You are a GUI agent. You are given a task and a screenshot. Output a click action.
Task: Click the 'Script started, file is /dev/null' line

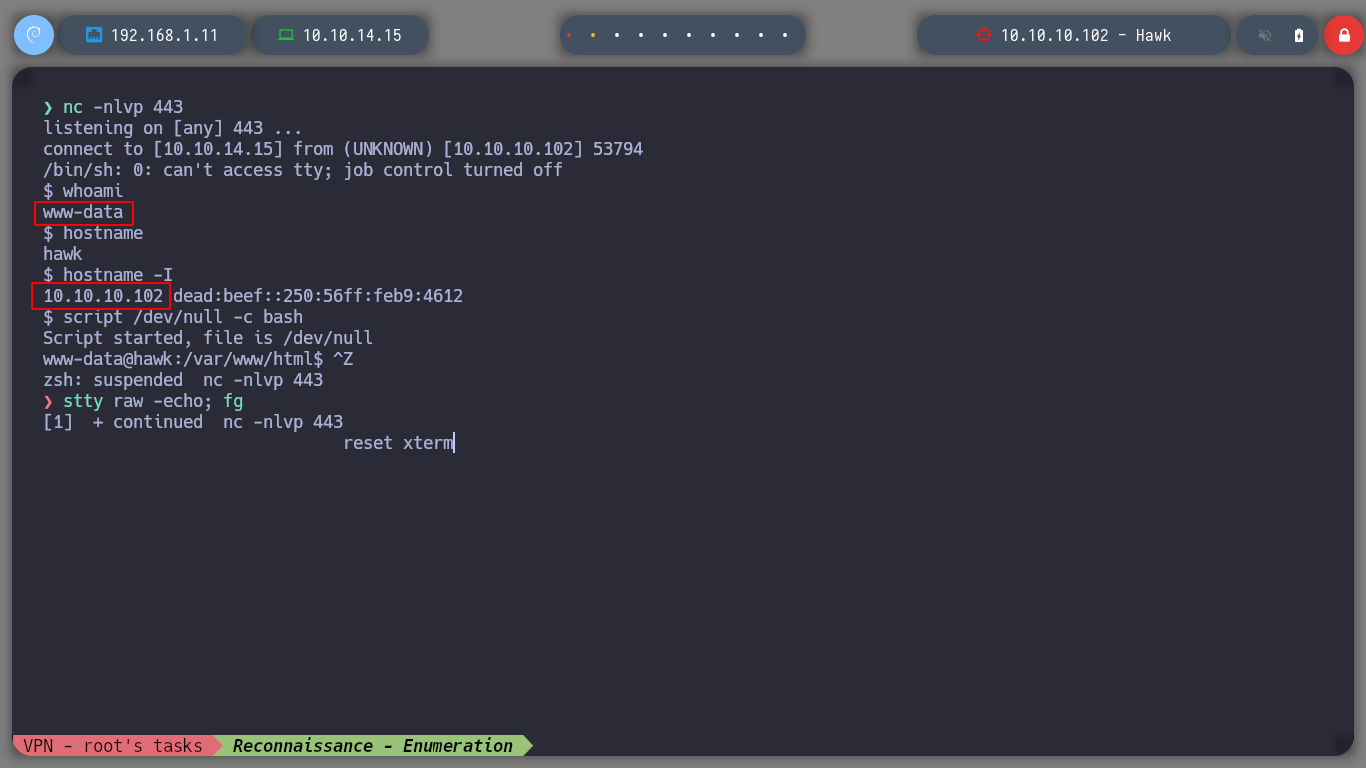pyautogui.click(x=208, y=338)
